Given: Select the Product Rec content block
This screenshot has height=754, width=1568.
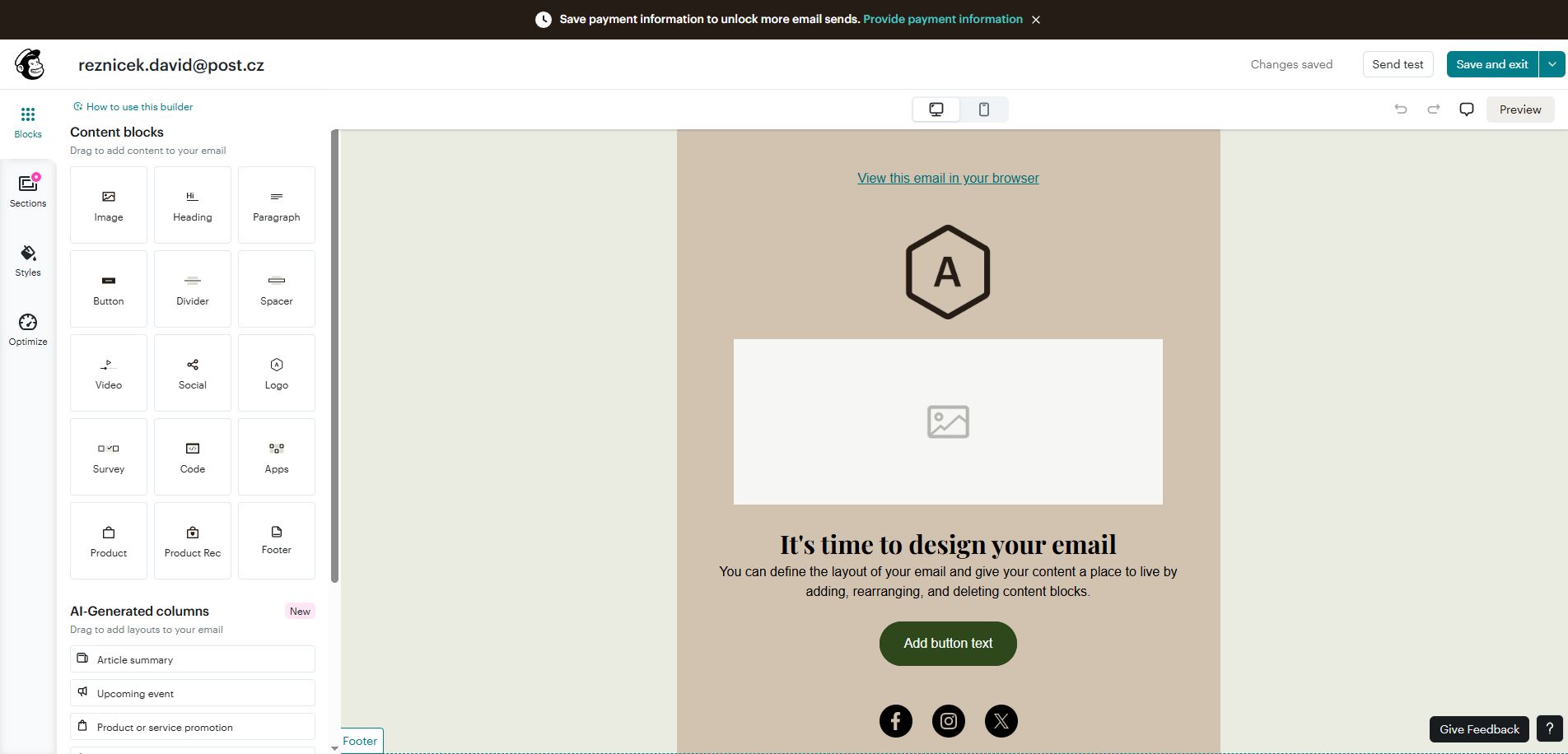Looking at the screenshot, I should point(193,541).
